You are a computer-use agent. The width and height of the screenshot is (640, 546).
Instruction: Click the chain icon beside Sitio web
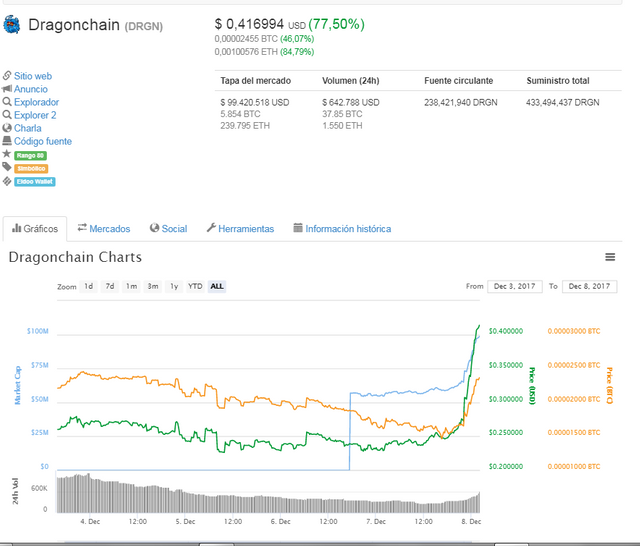[x=7, y=76]
